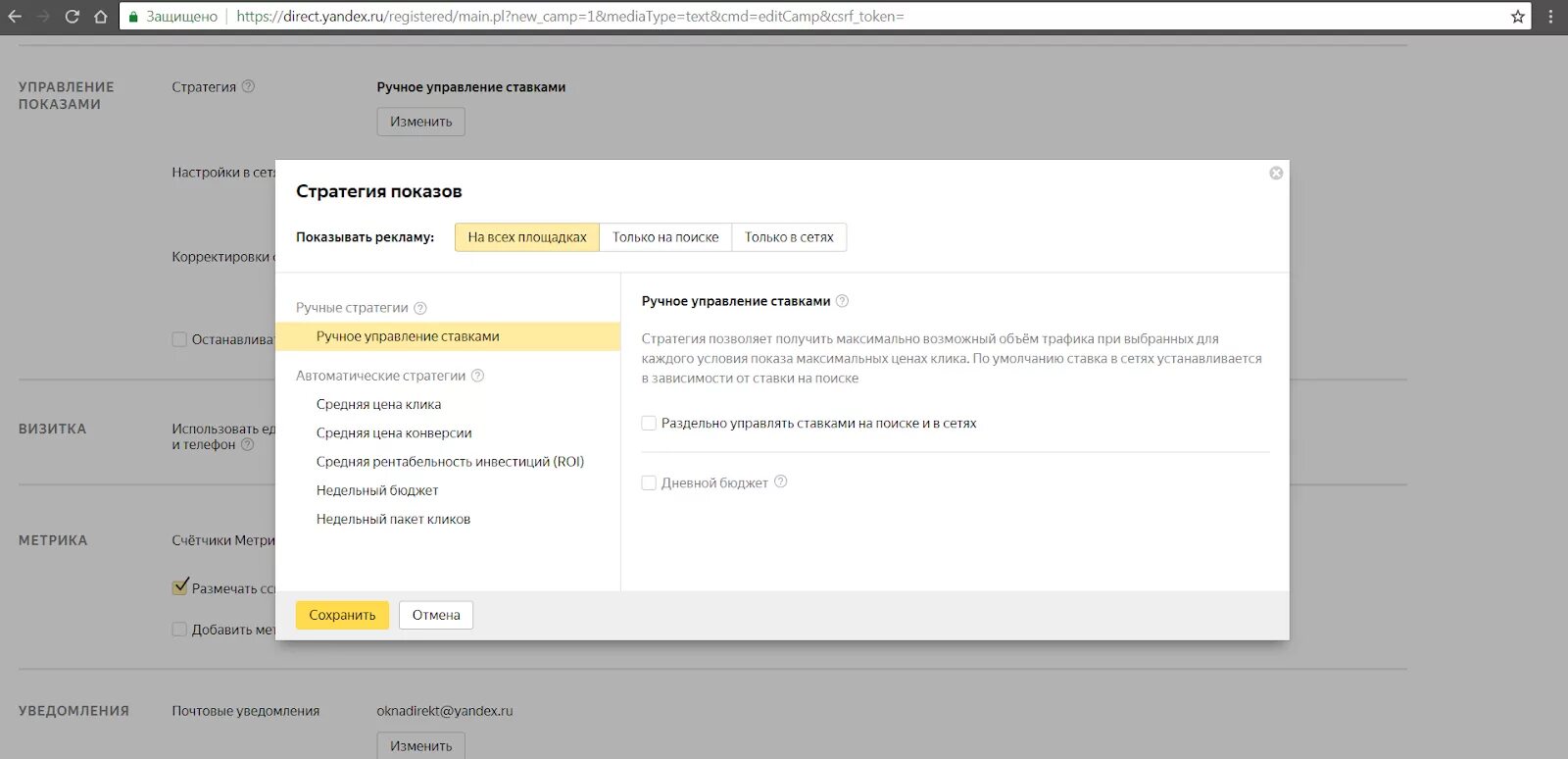Image resolution: width=1568 pixels, height=759 pixels.
Task: Close the Стратегия показов dialog with the X
Action: (1276, 173)
